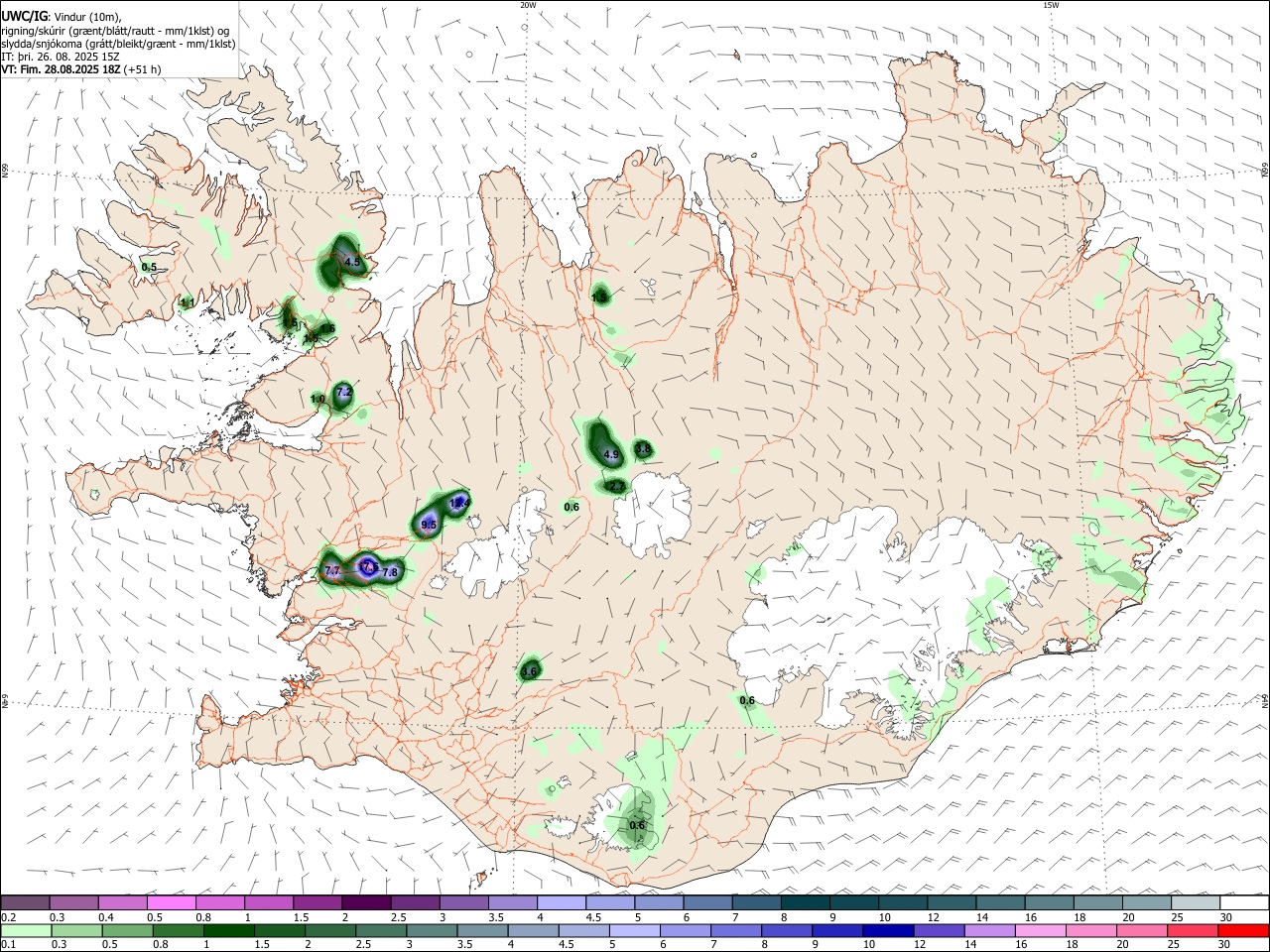Select the light green 0.3 rain scale swatch
Viewport: 1270px width, 952px height.
coord(76,930)
